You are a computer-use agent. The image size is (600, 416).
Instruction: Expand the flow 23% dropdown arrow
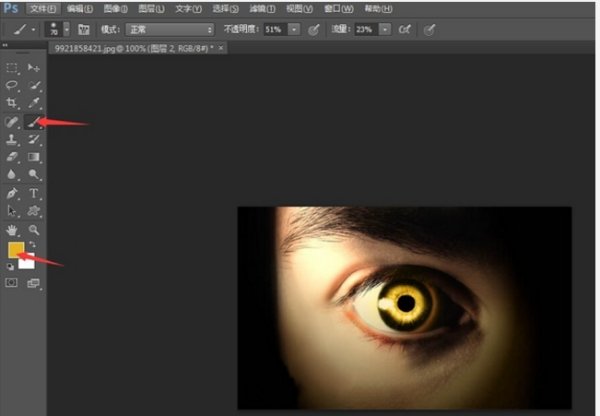[384, 30]
